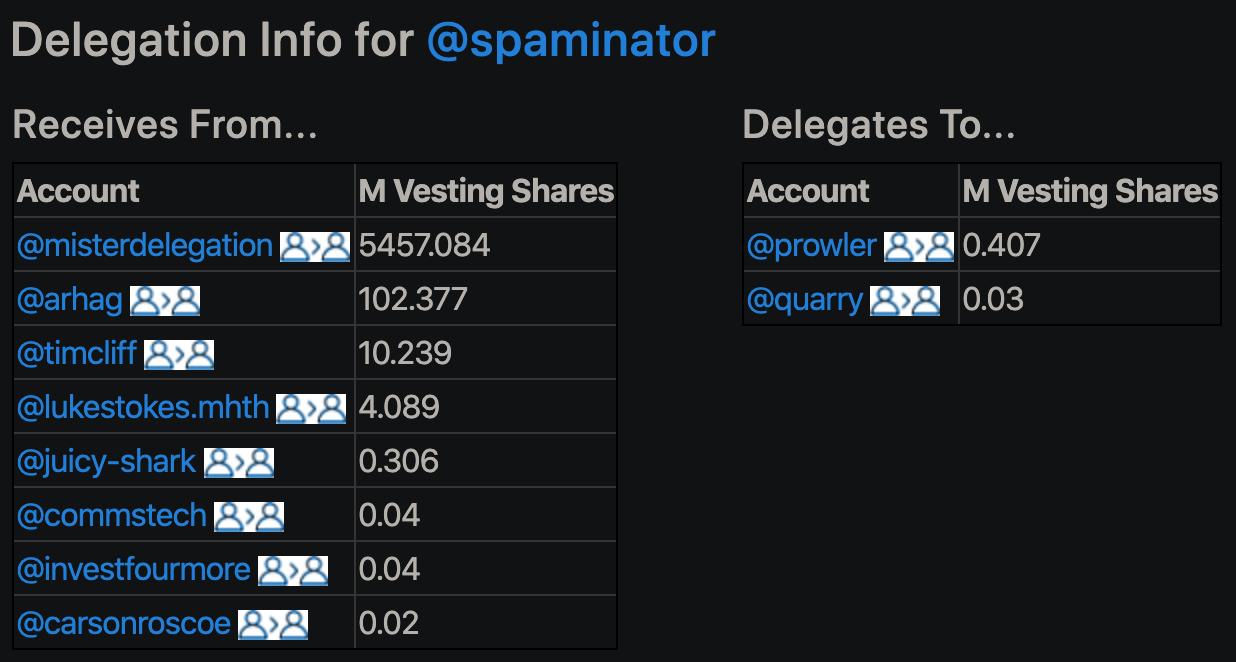This screenshot has height=662, width=1236.
Task: Click delegation icon beside @timcliff
Action: click(x=179, y=354)
